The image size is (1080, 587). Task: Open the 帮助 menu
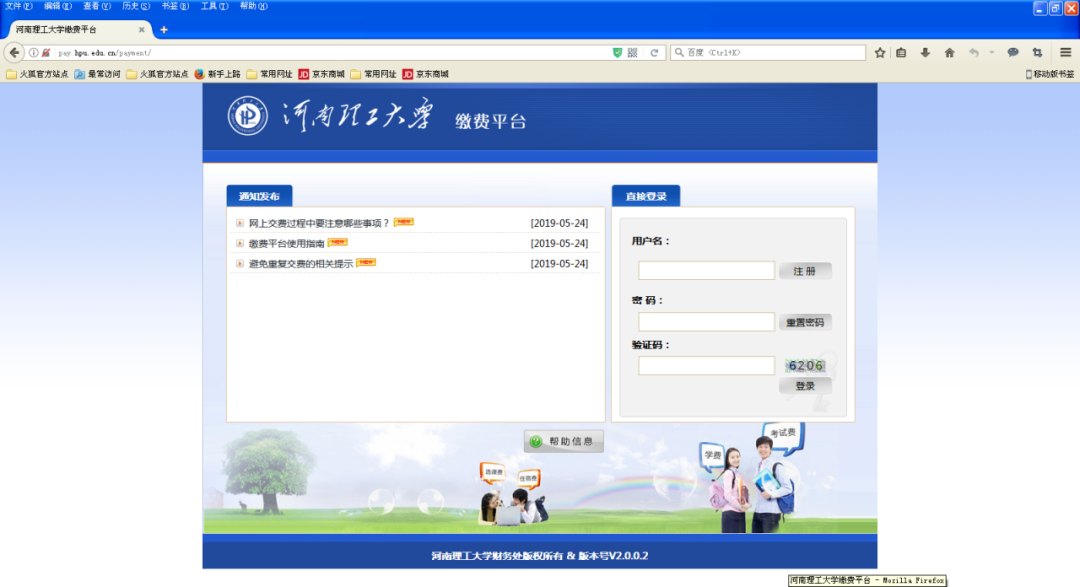[x=253, y=6]
